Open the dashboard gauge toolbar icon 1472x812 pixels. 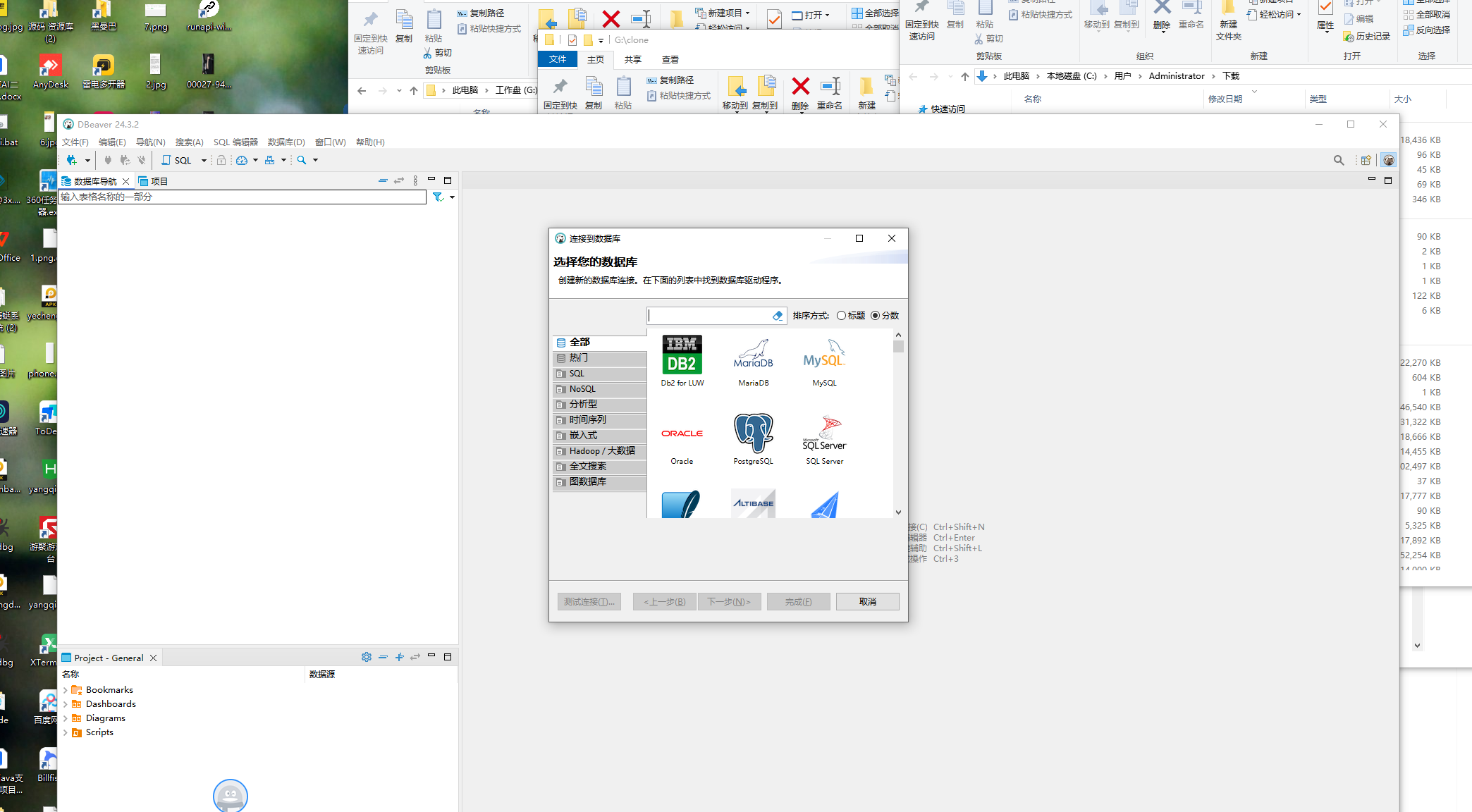click(242, 160)
